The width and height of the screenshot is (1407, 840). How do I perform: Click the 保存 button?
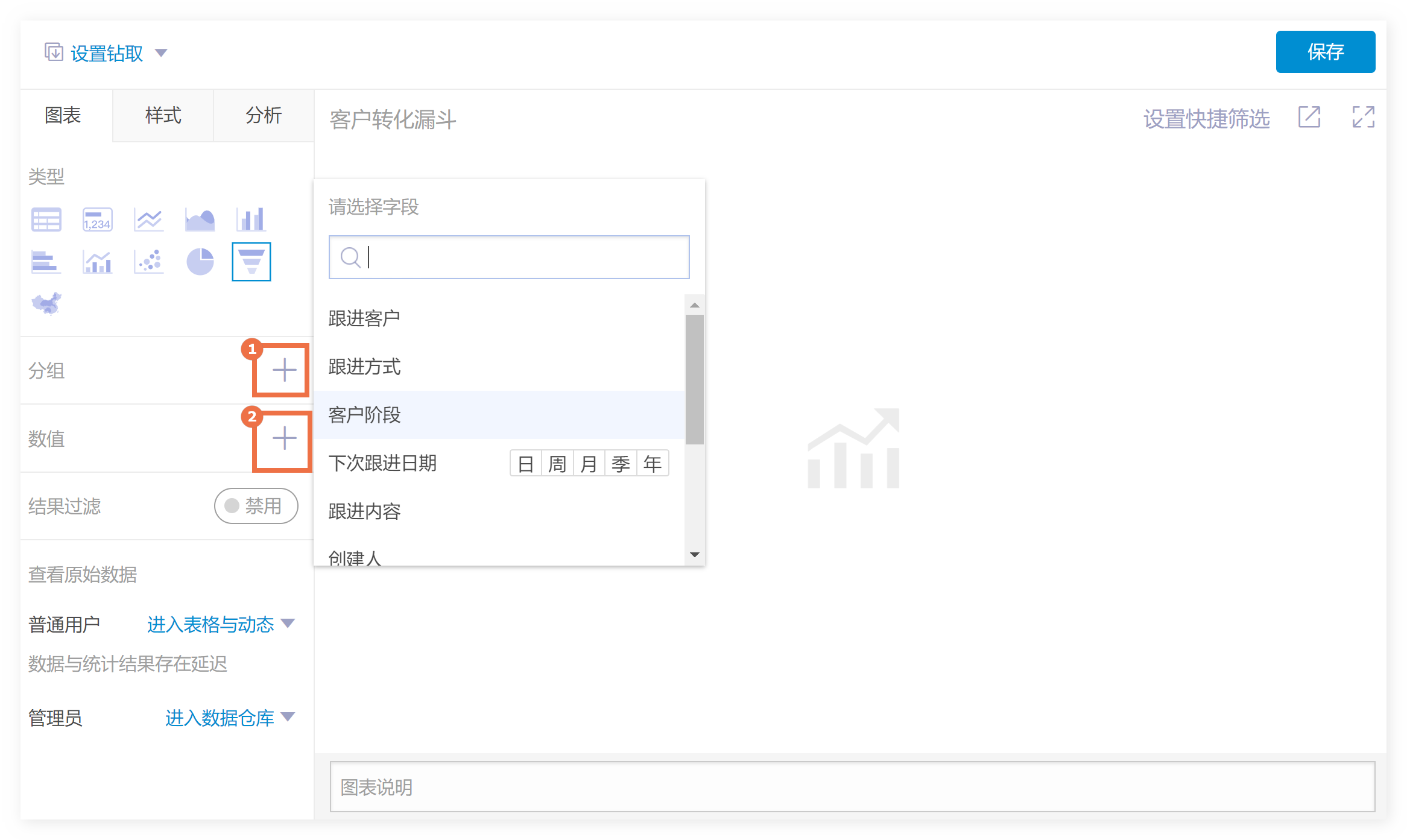tap(1325, 52)
